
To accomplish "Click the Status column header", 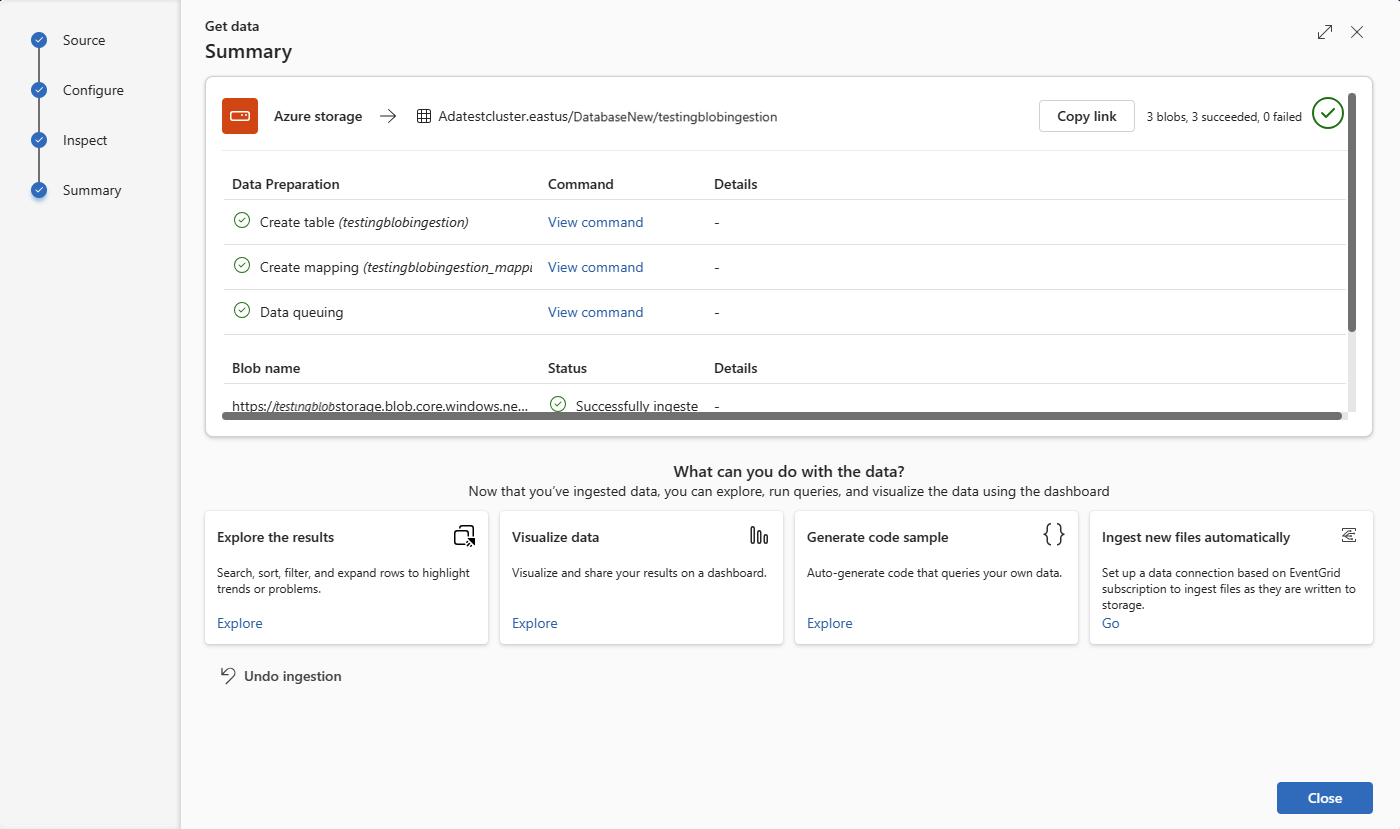I will click(567, 368).
